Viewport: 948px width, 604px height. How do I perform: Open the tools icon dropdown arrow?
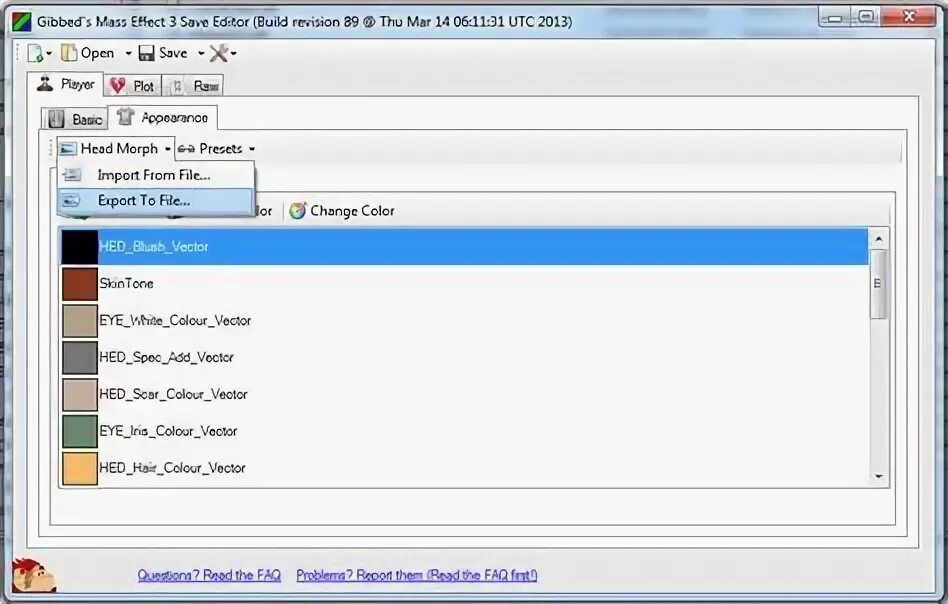click(x=233, y=54)
